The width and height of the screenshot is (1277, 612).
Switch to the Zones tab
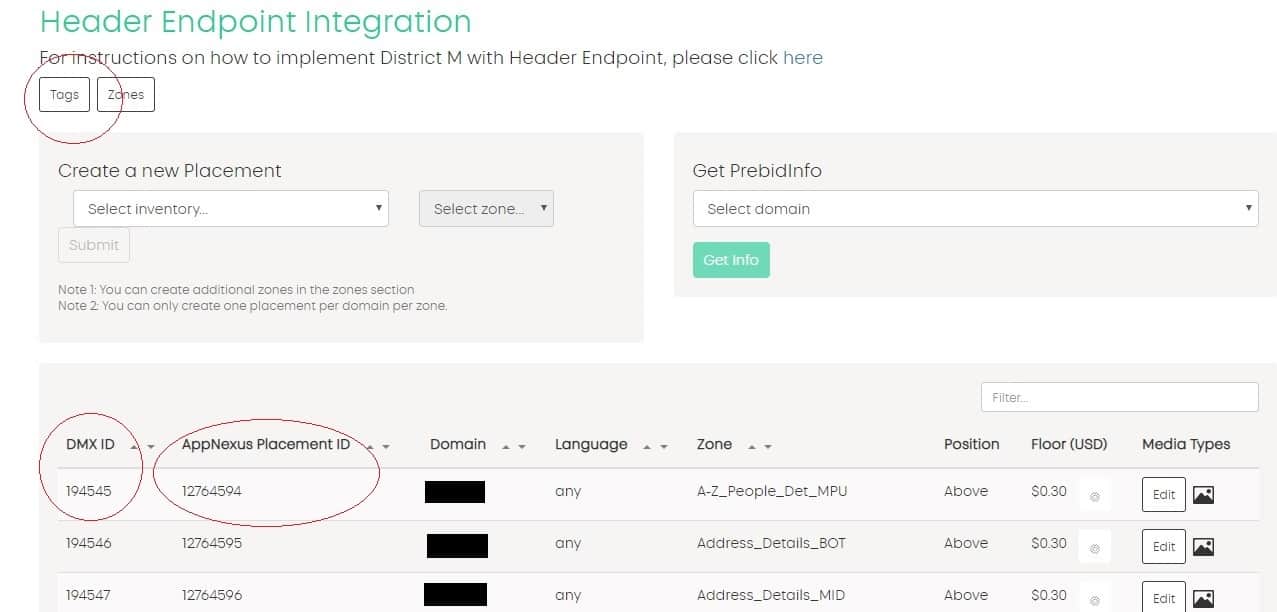[x=126, y=95]
